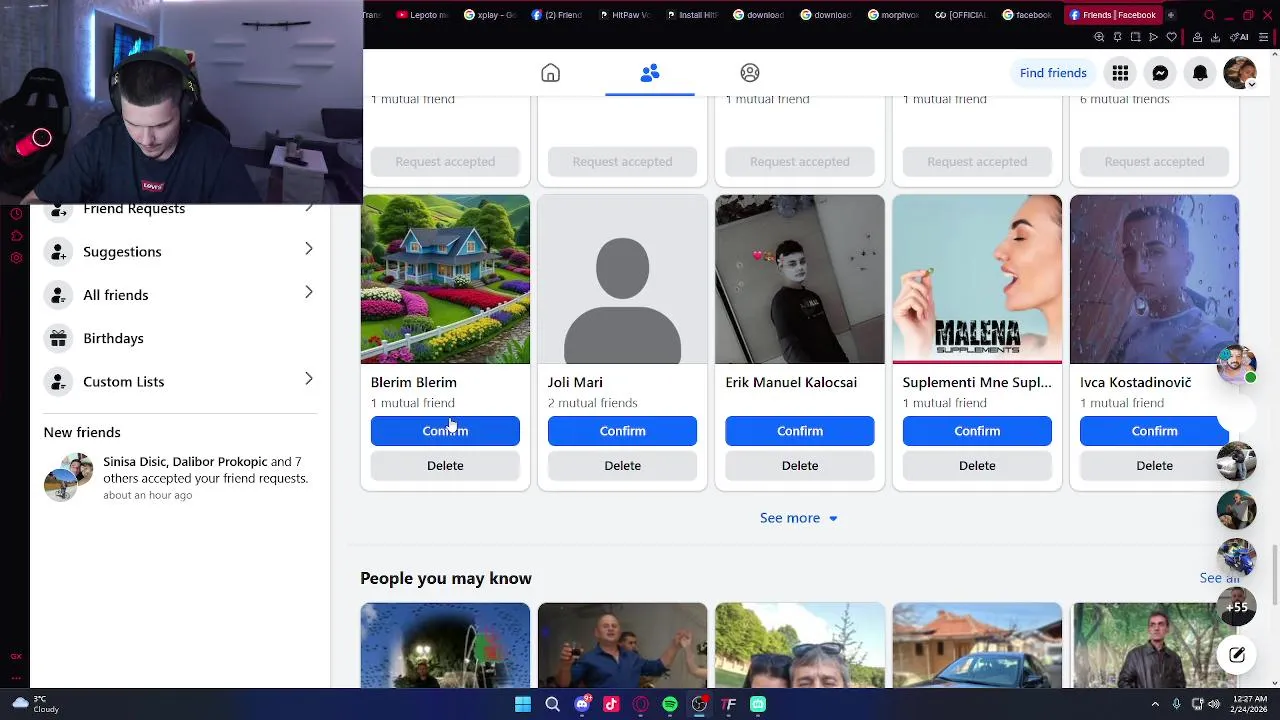The width and height of the screenshot is (1280, 720).
Task: Click the heart bookmark icon in toolbar
Action: [1172, 37]
